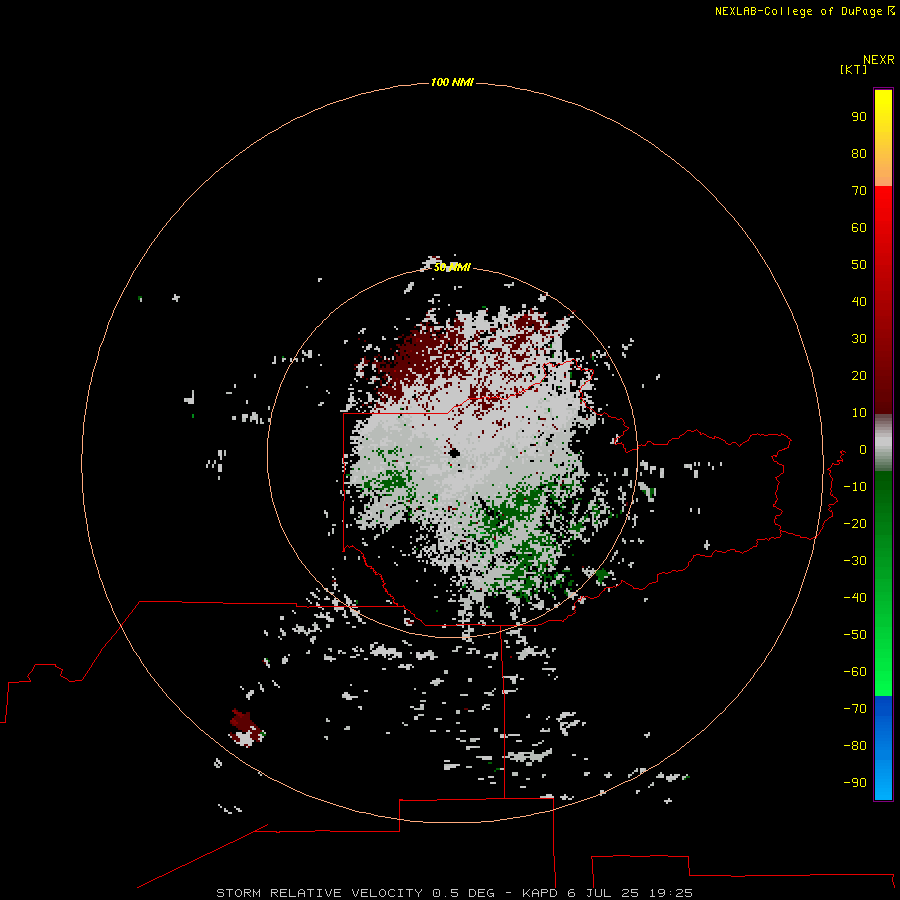Click the -80 value on the velocity scale
Image resolution: width=900 pixels, height=900 pixels.
coord(855,746)
